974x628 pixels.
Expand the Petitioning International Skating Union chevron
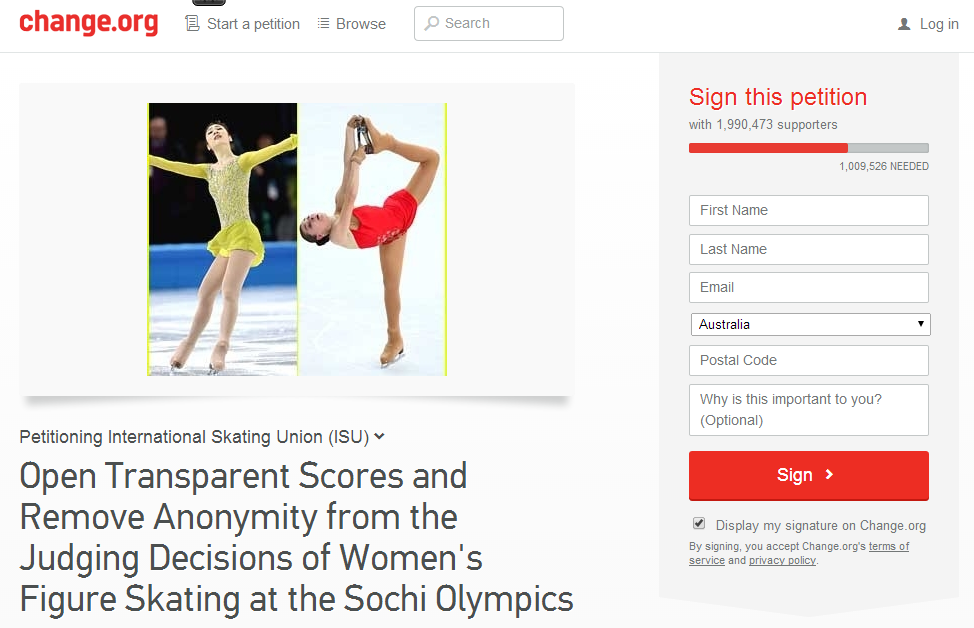380,437
